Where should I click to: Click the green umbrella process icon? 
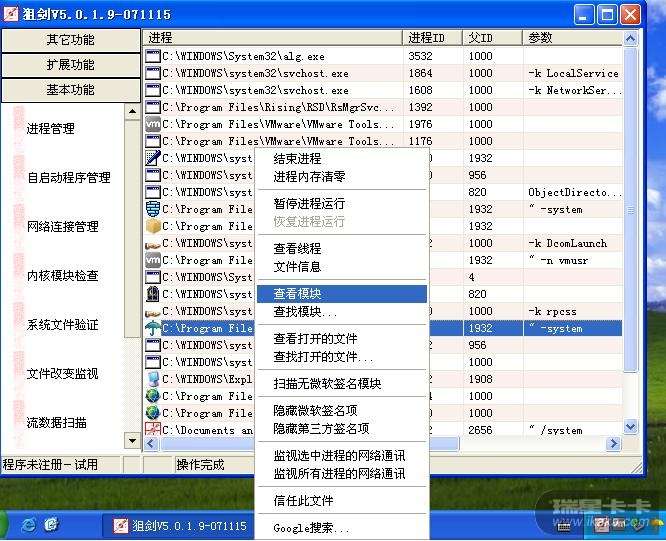tap(153, 328)
